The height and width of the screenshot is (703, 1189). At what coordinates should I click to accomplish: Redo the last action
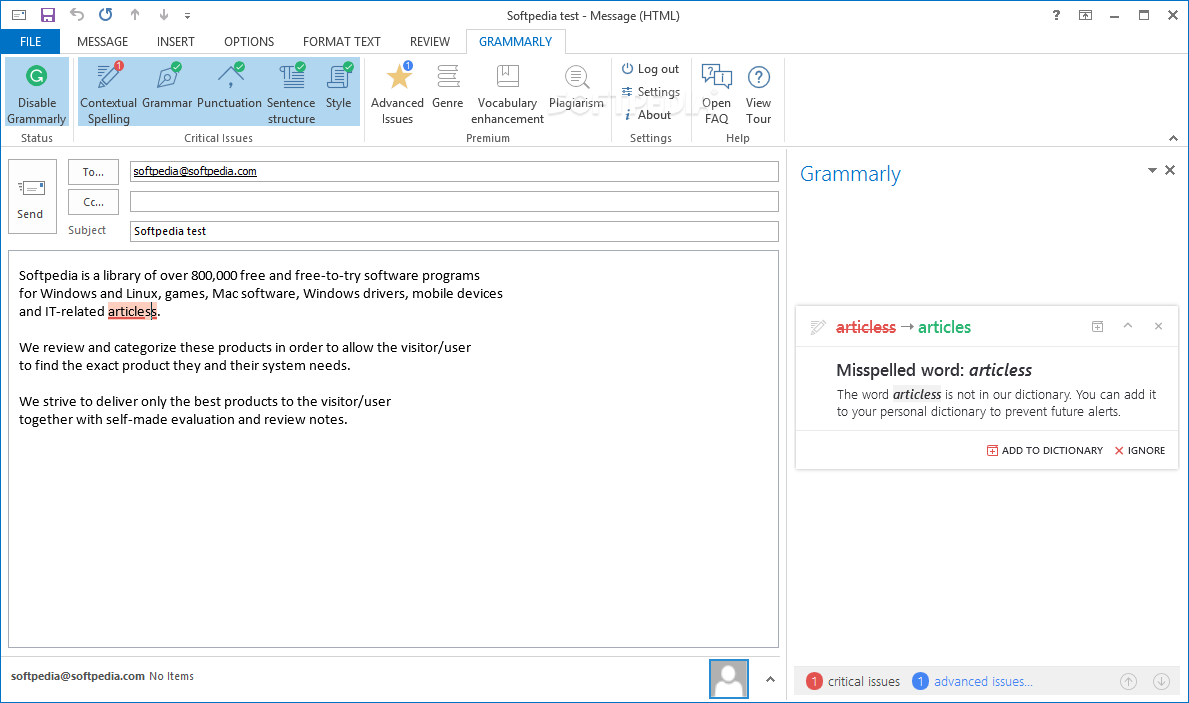tap(105, 14)
